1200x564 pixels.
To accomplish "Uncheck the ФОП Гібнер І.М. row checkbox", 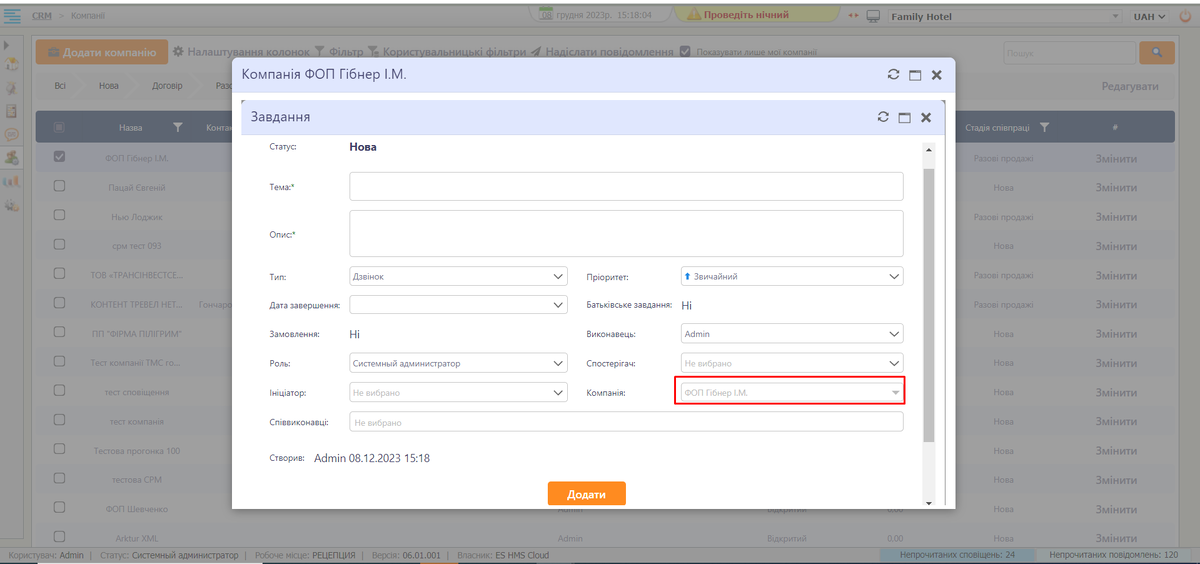I will click(x=59, y=157).
